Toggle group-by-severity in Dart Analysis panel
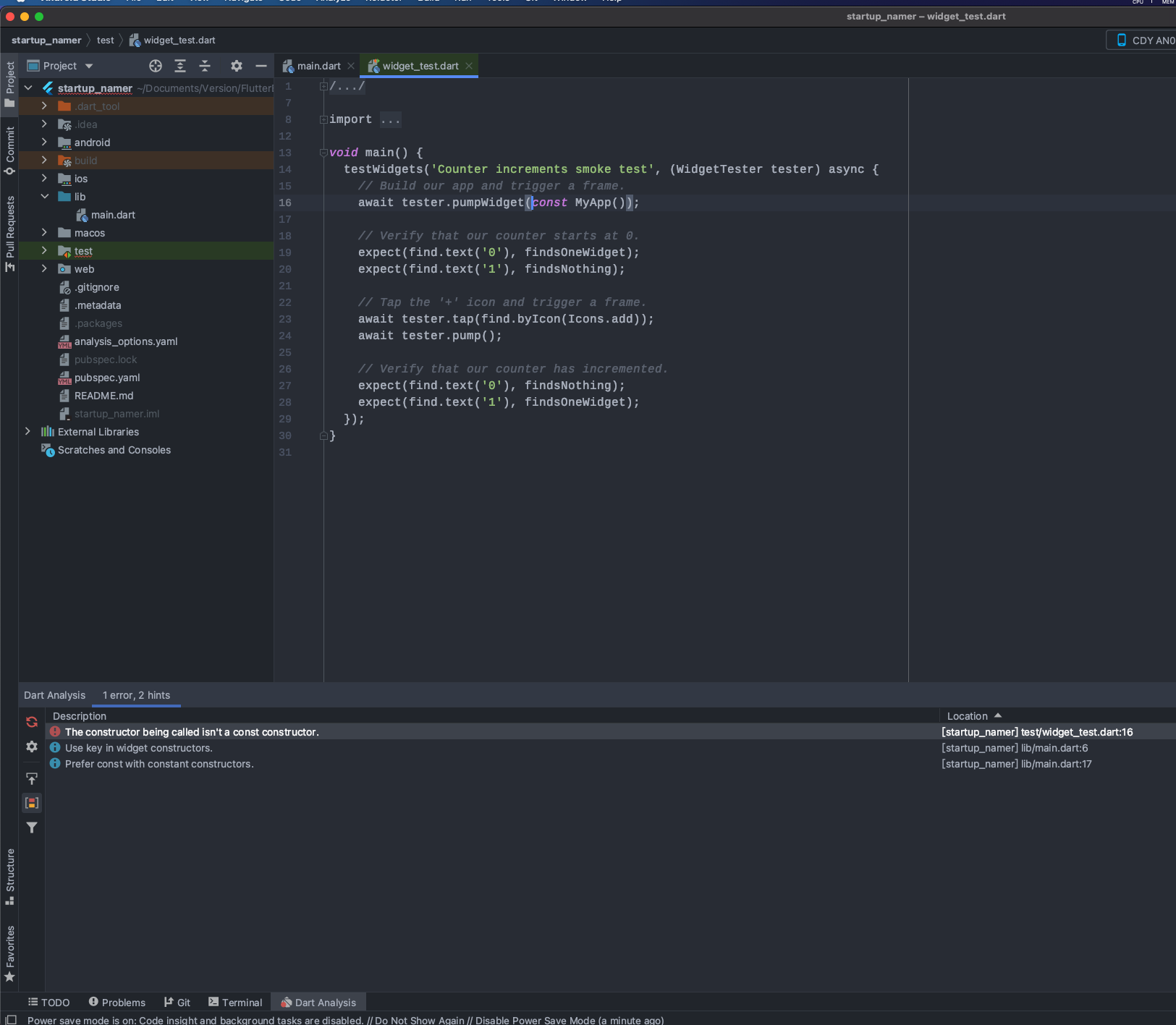The width and height of the screenshot is (1176, 1025). click(31, 802)
